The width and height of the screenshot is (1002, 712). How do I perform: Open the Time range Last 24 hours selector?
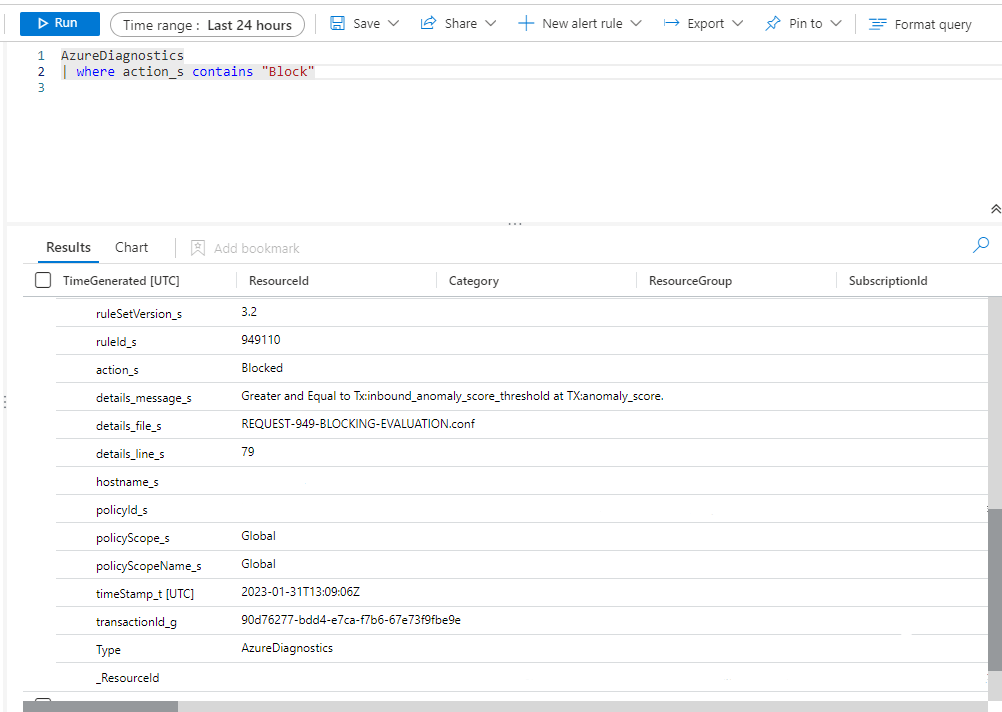coord(207,25)
